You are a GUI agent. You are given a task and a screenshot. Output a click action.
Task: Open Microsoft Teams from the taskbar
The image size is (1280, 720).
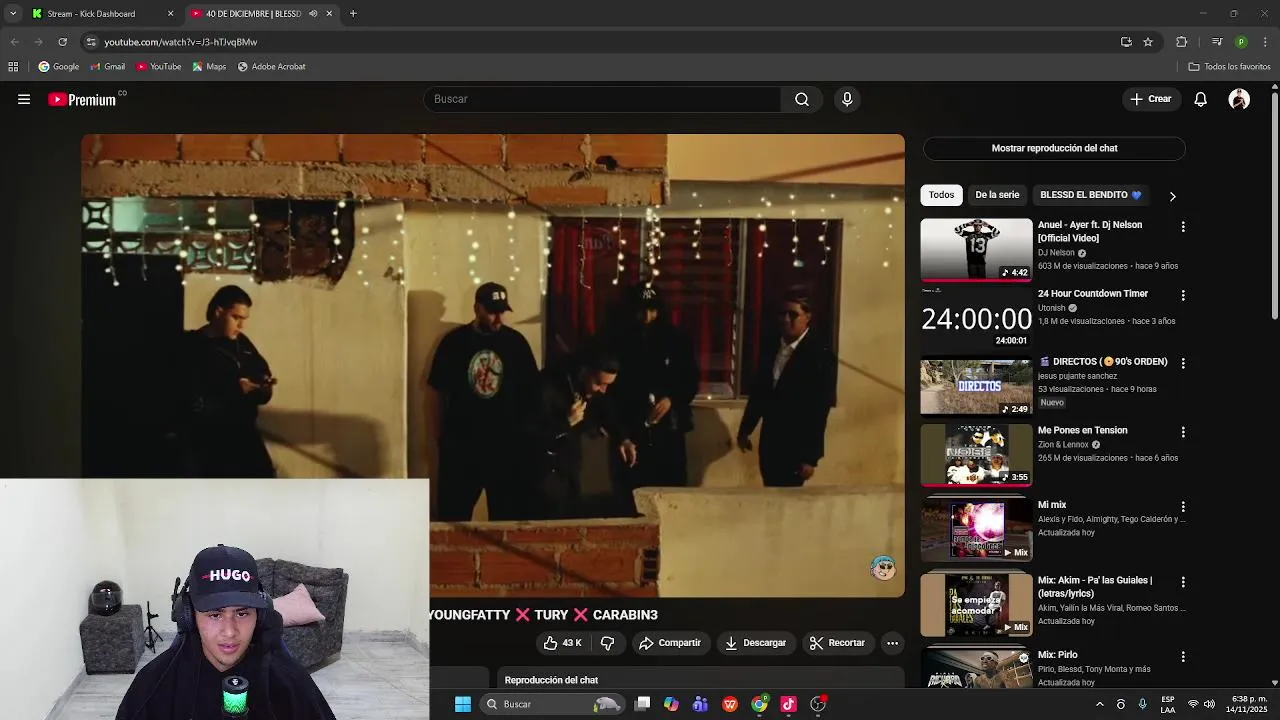click(x=700, y=704)
